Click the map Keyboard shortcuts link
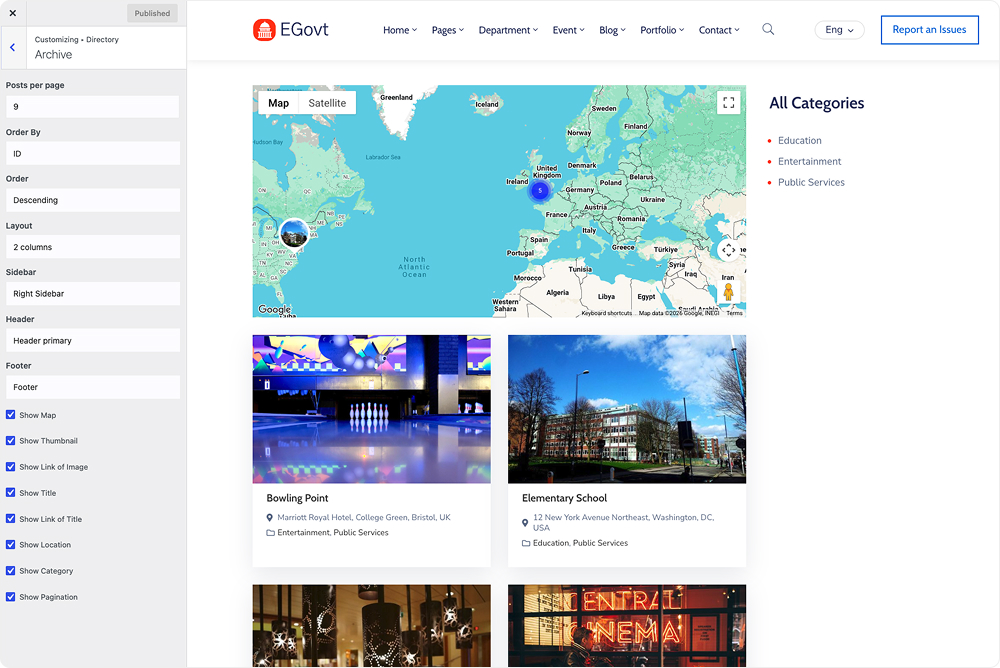The height and width of the screenshot is (668, 1000). [x=607, y=313]
